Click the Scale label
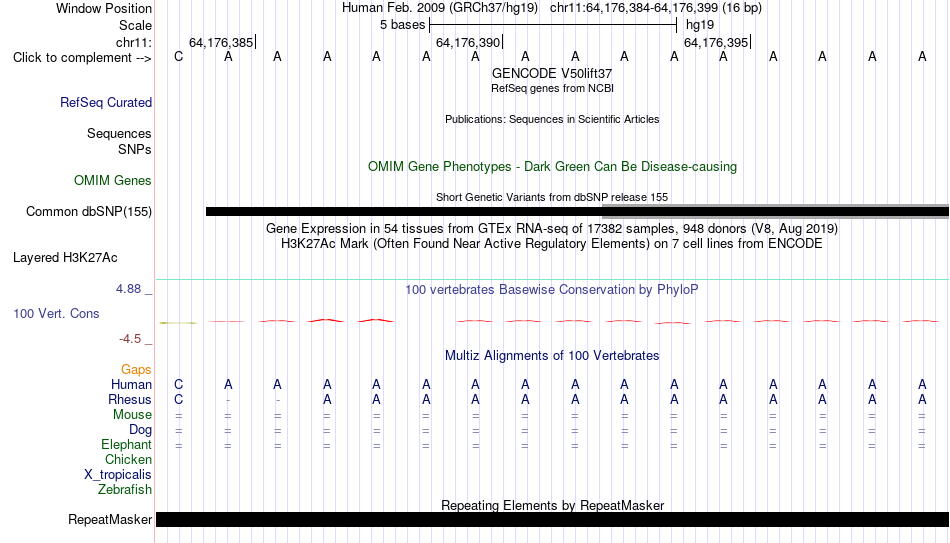The width and height of the screenshot is (950, 543). click(135, 25)
